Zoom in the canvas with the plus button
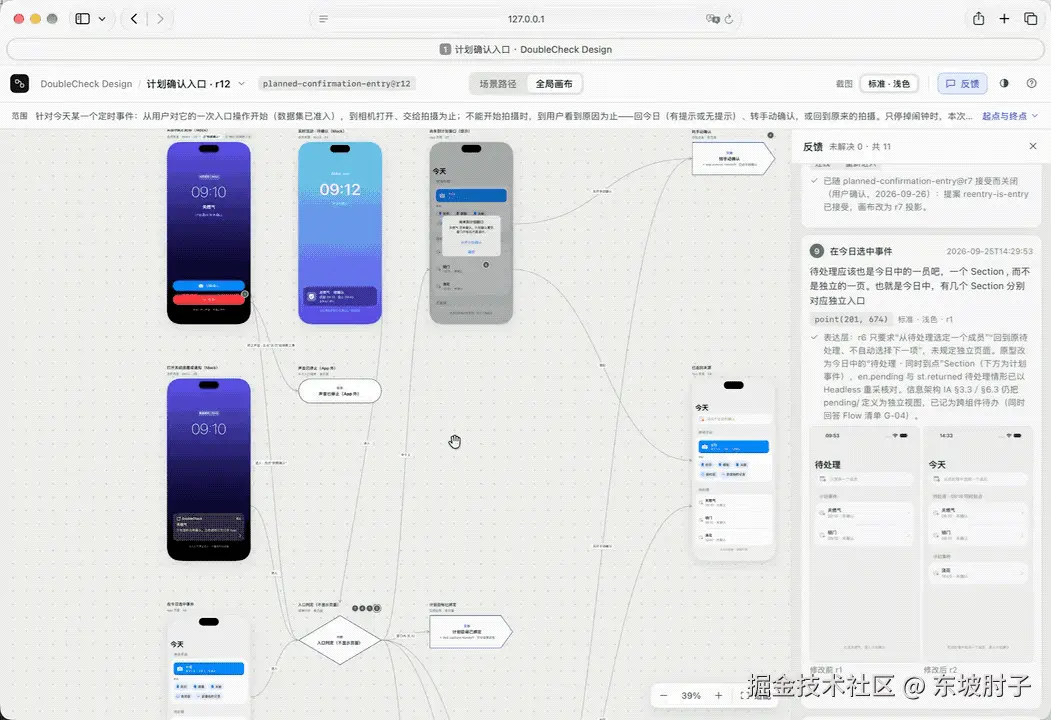1052x720 pixels. point(719,695)
